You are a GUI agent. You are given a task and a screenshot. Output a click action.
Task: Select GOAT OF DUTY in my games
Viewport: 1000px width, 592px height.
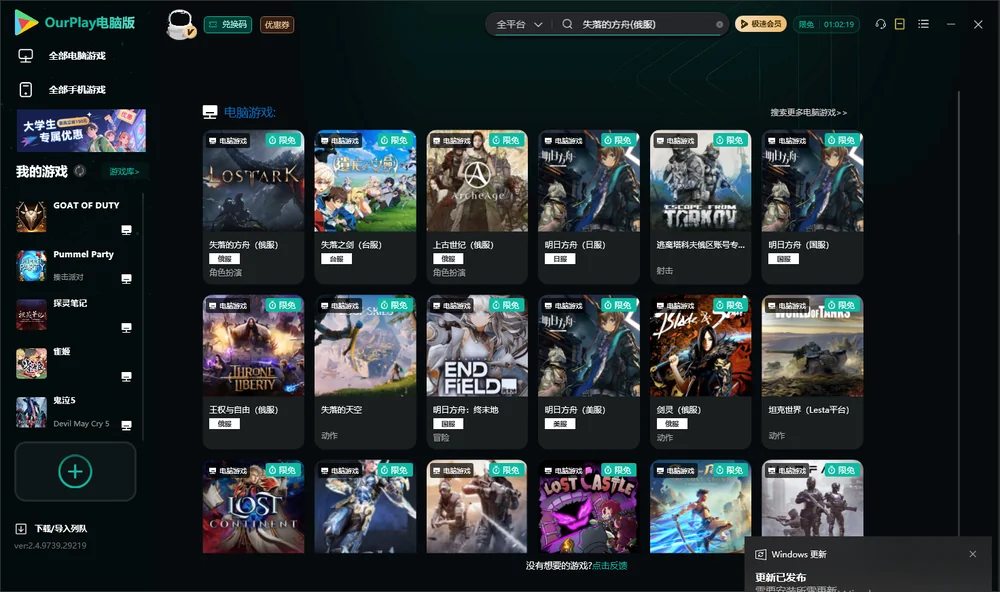pyautogui.click(x=75, y=217)
